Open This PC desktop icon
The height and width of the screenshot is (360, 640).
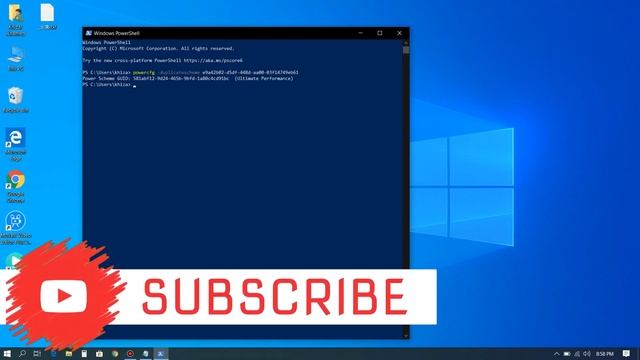(x=16, y=58)
